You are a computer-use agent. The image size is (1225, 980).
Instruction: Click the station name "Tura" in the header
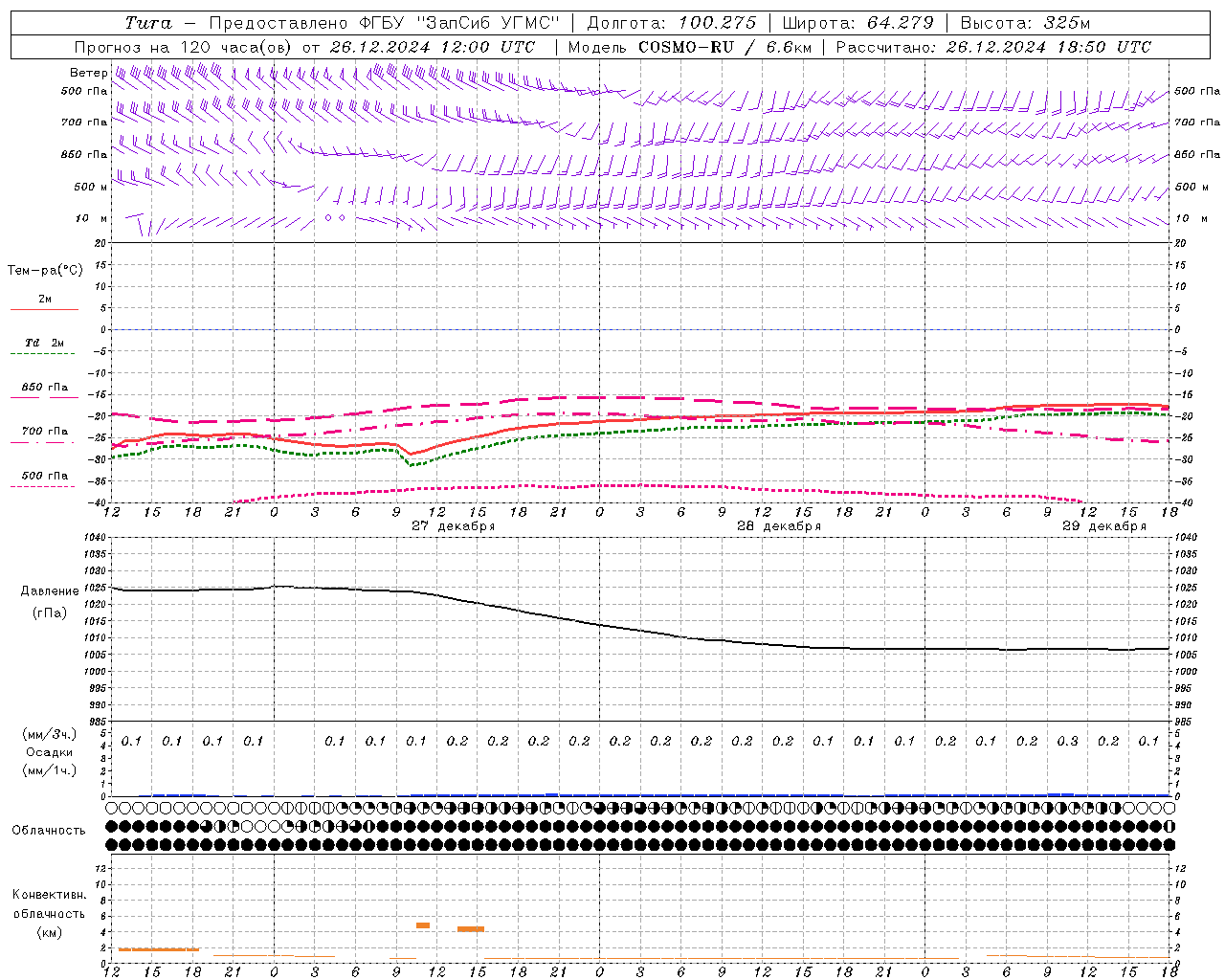click(148, 23)
